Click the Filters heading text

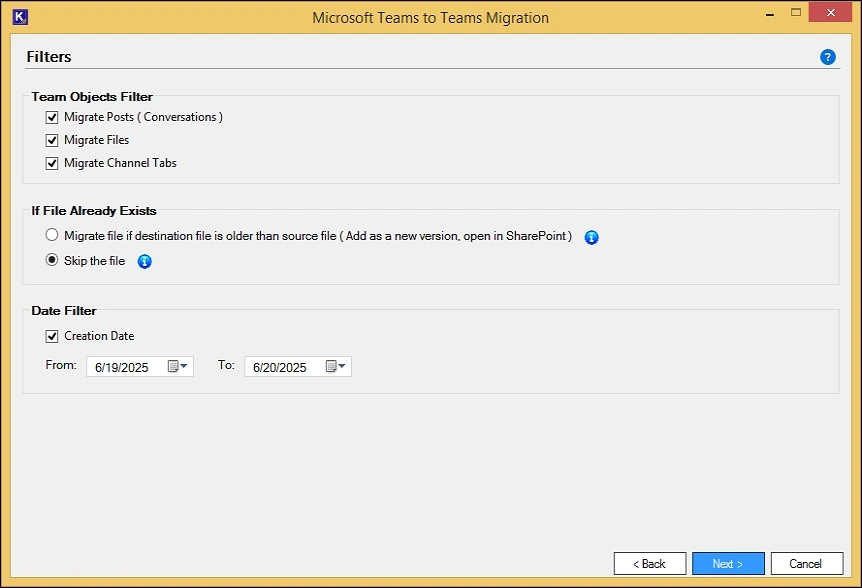point(49,57)
